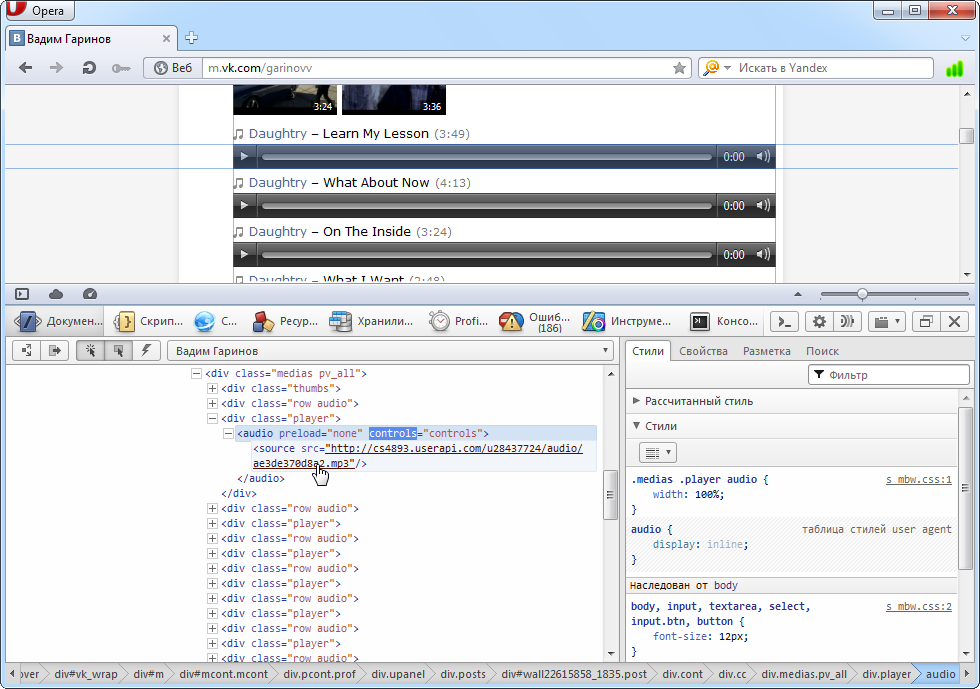Image resolution: width=980 pixels, height=689 pixels.
Task: Click the export DOM icon
Action: [x=55, y=351]
